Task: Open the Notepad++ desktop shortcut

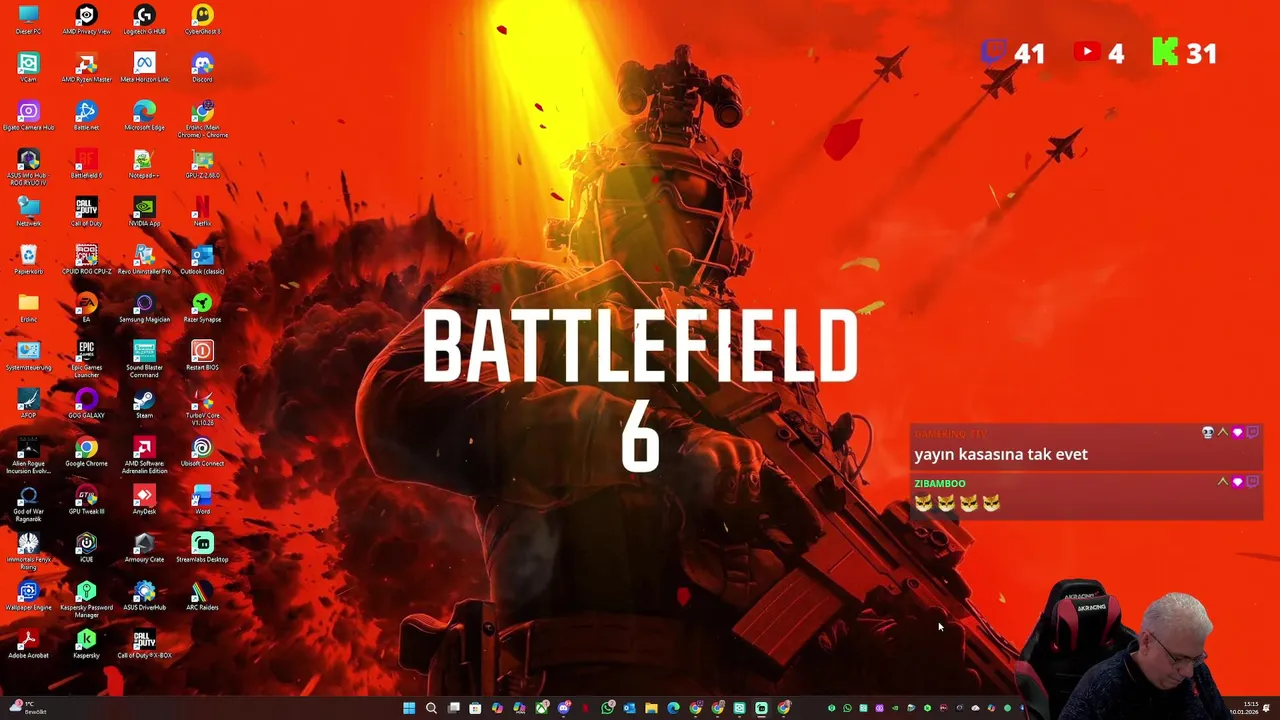Action: point(144,163)
